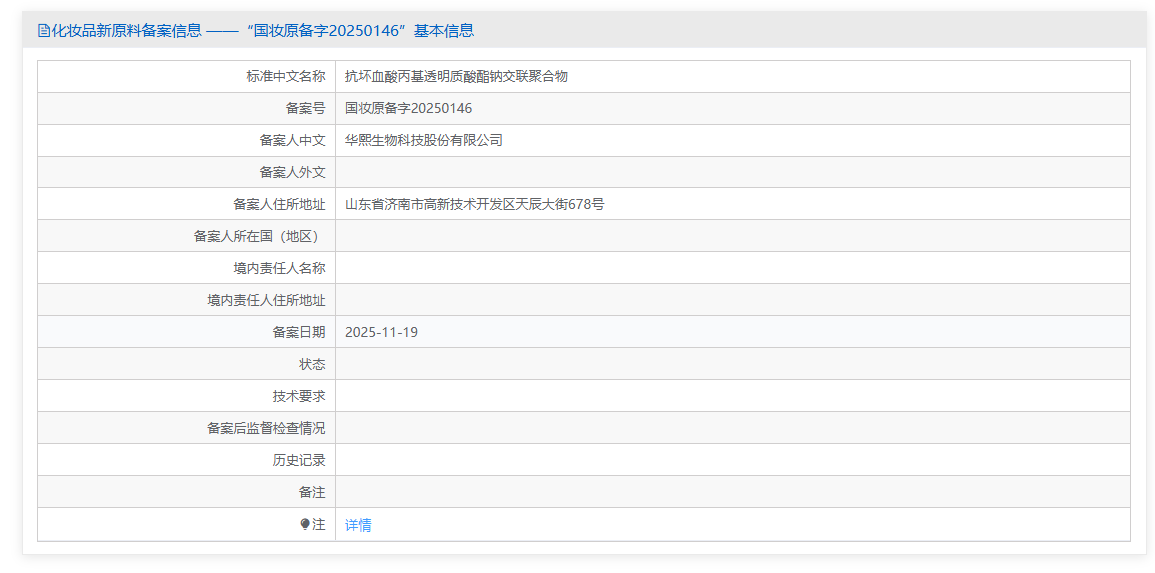
Task: Click the 技术要求 row label
Action: tap(298, 396)
